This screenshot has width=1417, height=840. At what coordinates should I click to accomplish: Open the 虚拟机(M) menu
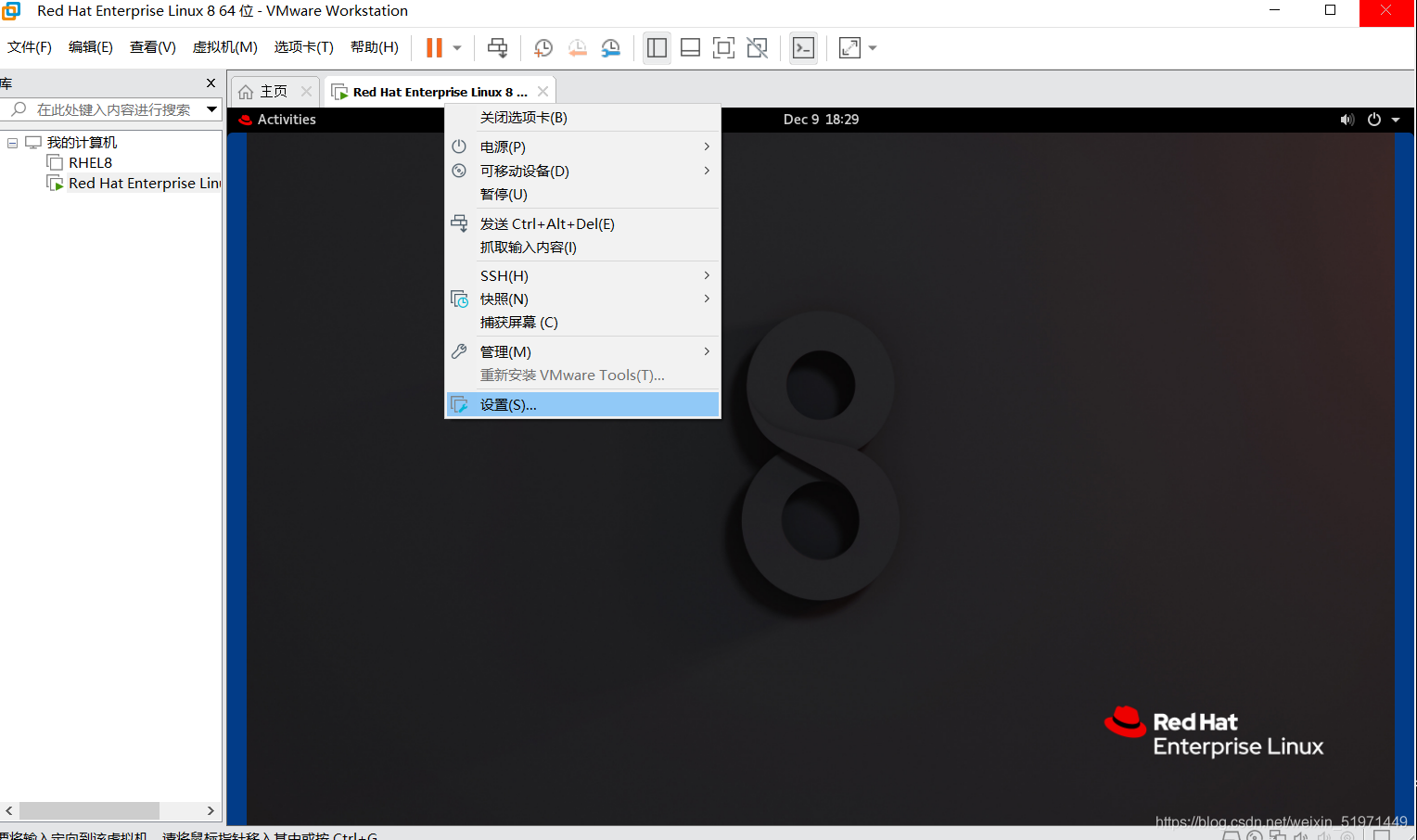point(225,47)
